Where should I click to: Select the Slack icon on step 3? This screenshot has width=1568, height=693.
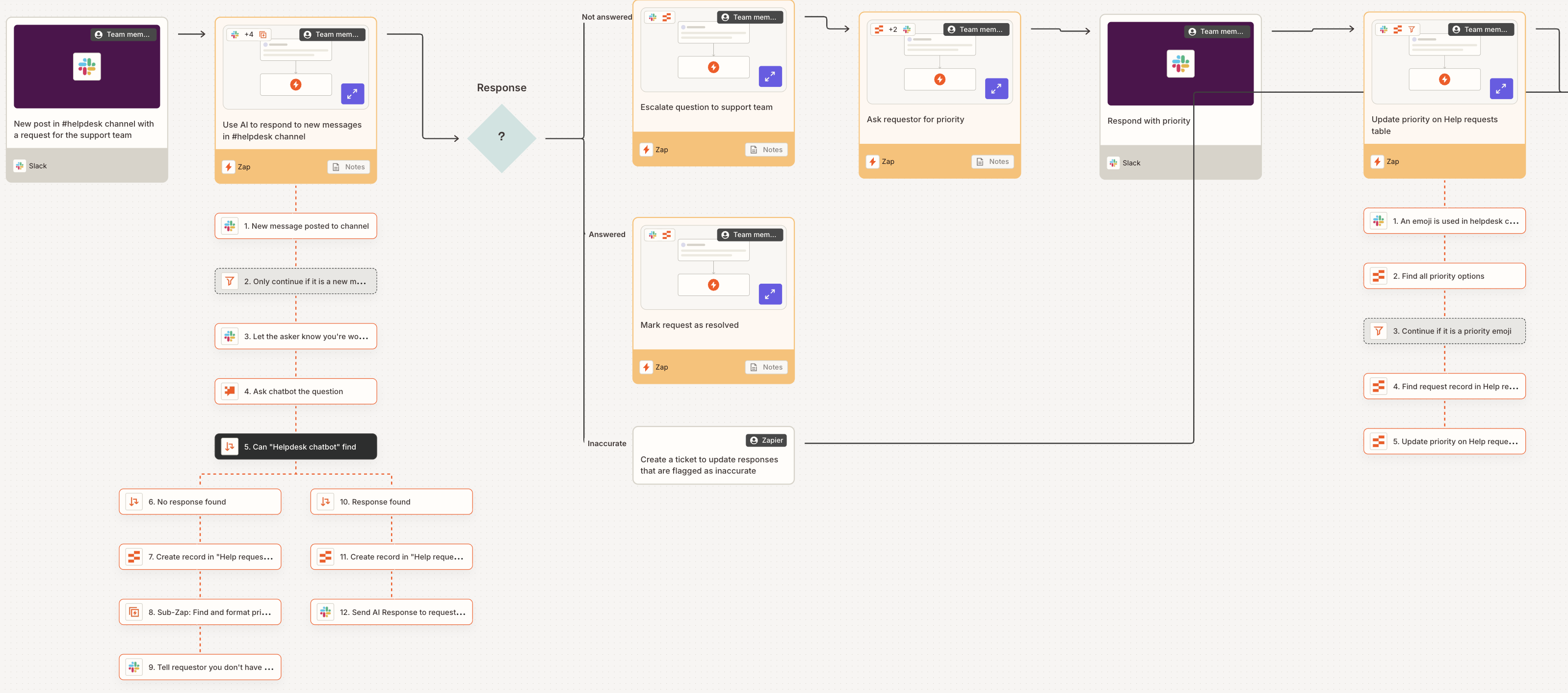coord(230,336)
